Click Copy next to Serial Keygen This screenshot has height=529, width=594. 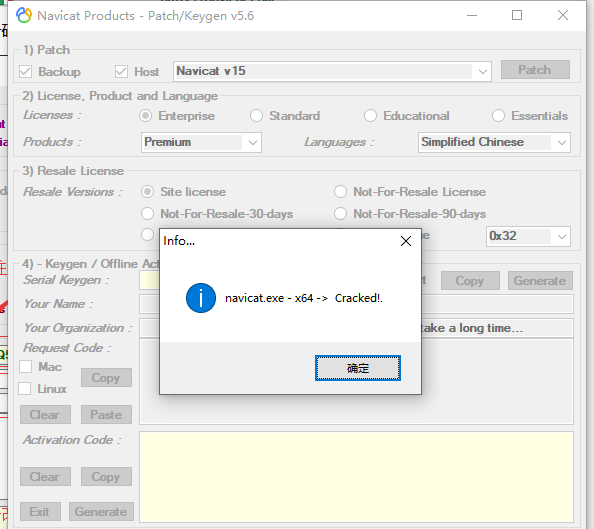click(x=470, y=280)
